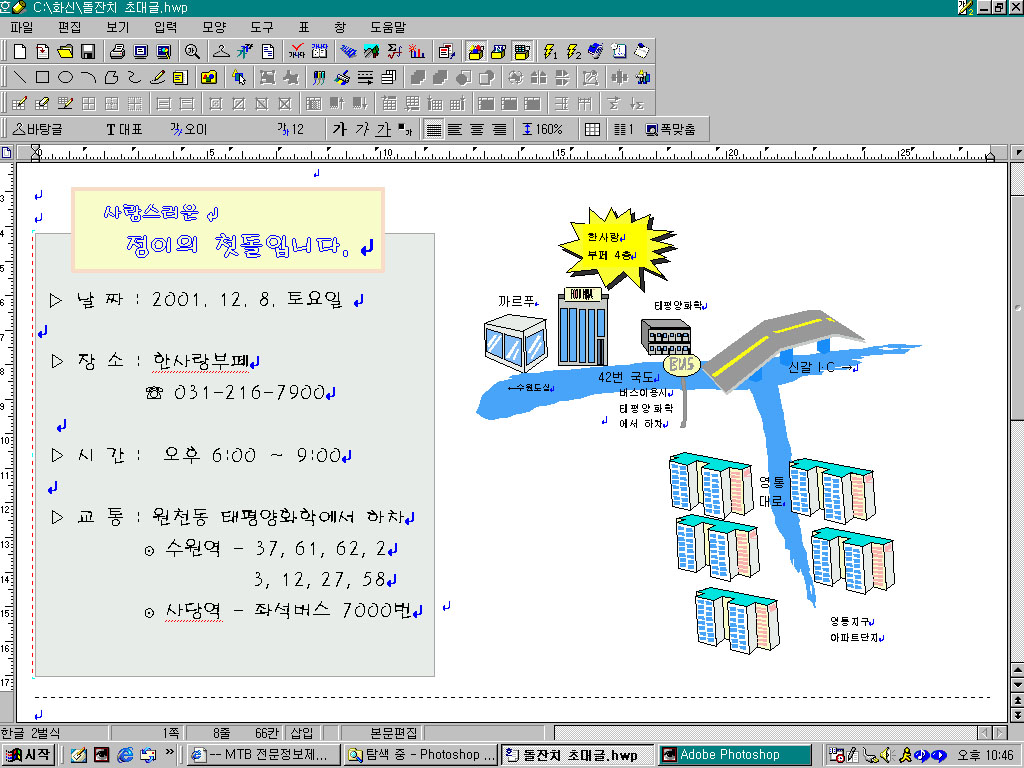Toggle italic text formatting
This screenshot has height=768, width=1024.
pos(361,129)
